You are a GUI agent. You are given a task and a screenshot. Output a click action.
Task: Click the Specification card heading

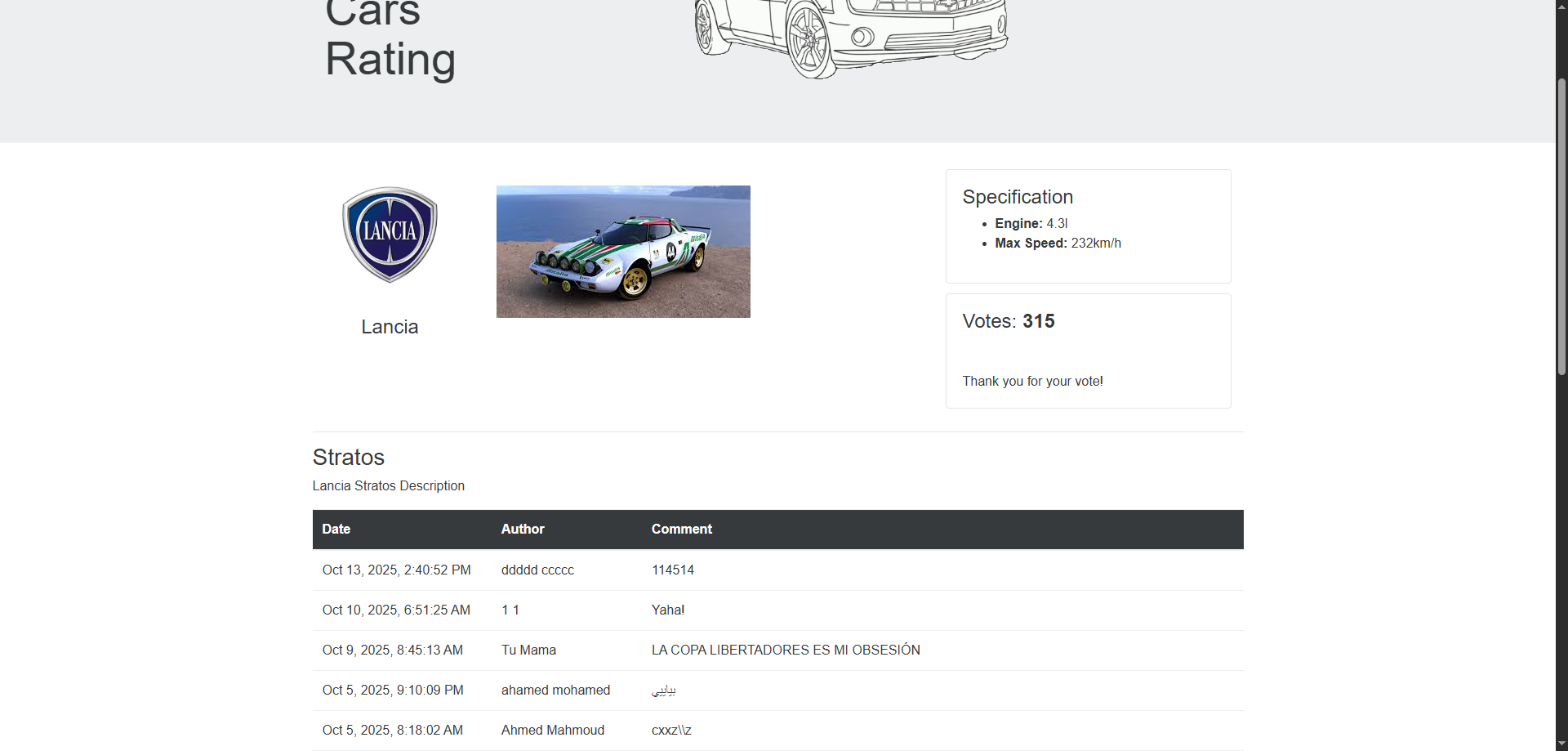click(x=1017, y=197)
